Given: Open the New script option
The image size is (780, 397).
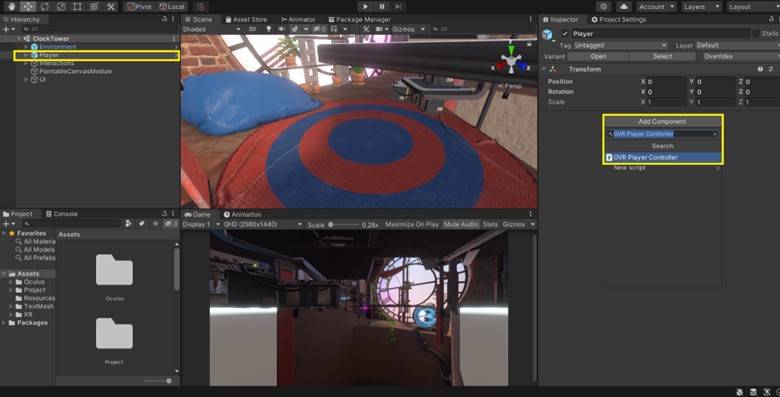Looking at the screenshot, I should tap(663, 168).
